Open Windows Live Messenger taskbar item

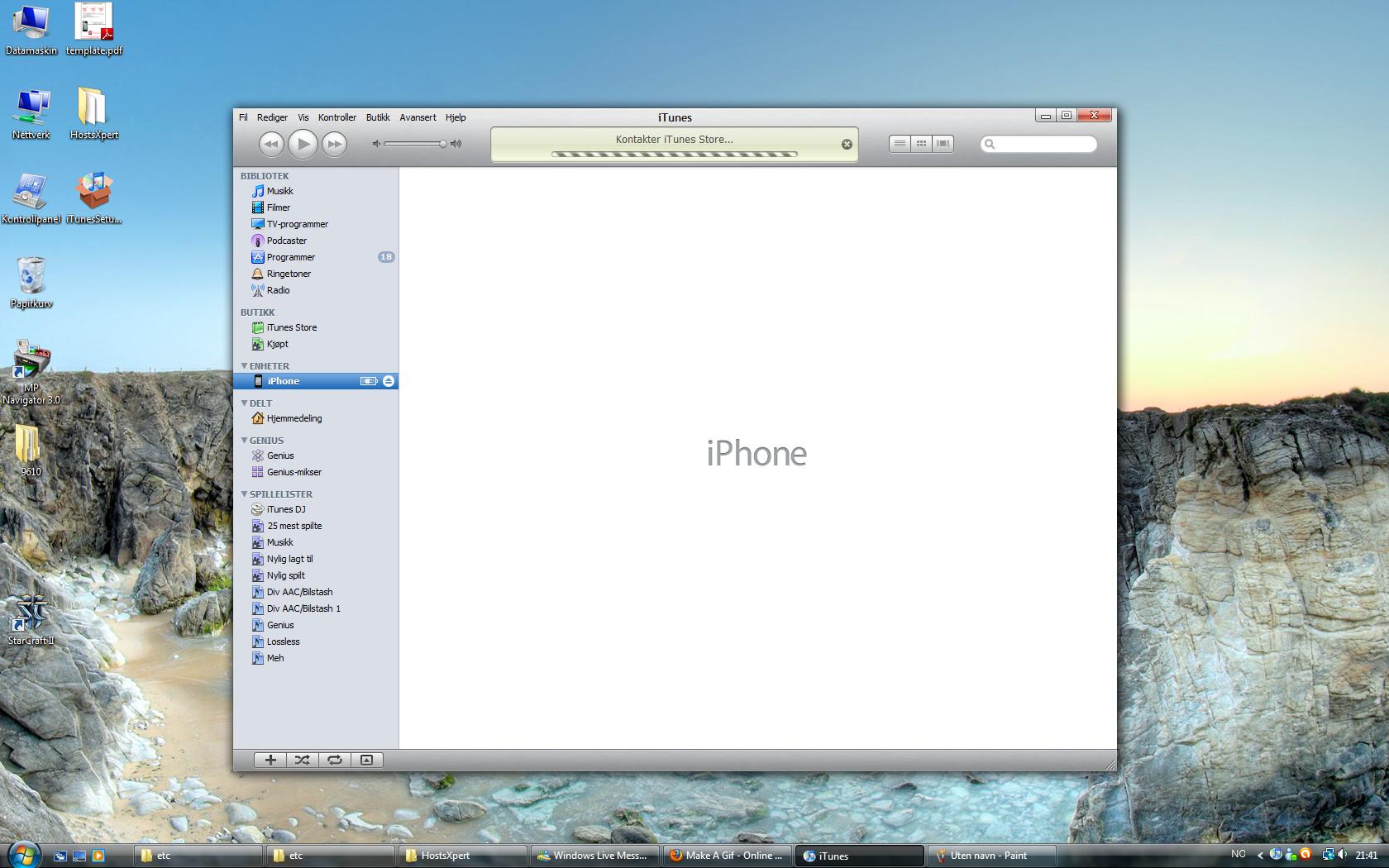594,856
